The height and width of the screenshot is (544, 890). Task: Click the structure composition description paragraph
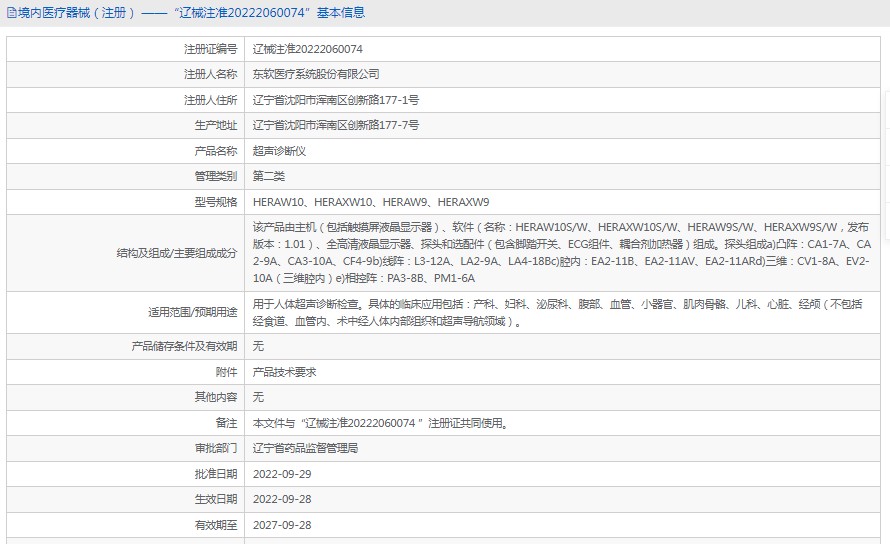click(562, 253)
